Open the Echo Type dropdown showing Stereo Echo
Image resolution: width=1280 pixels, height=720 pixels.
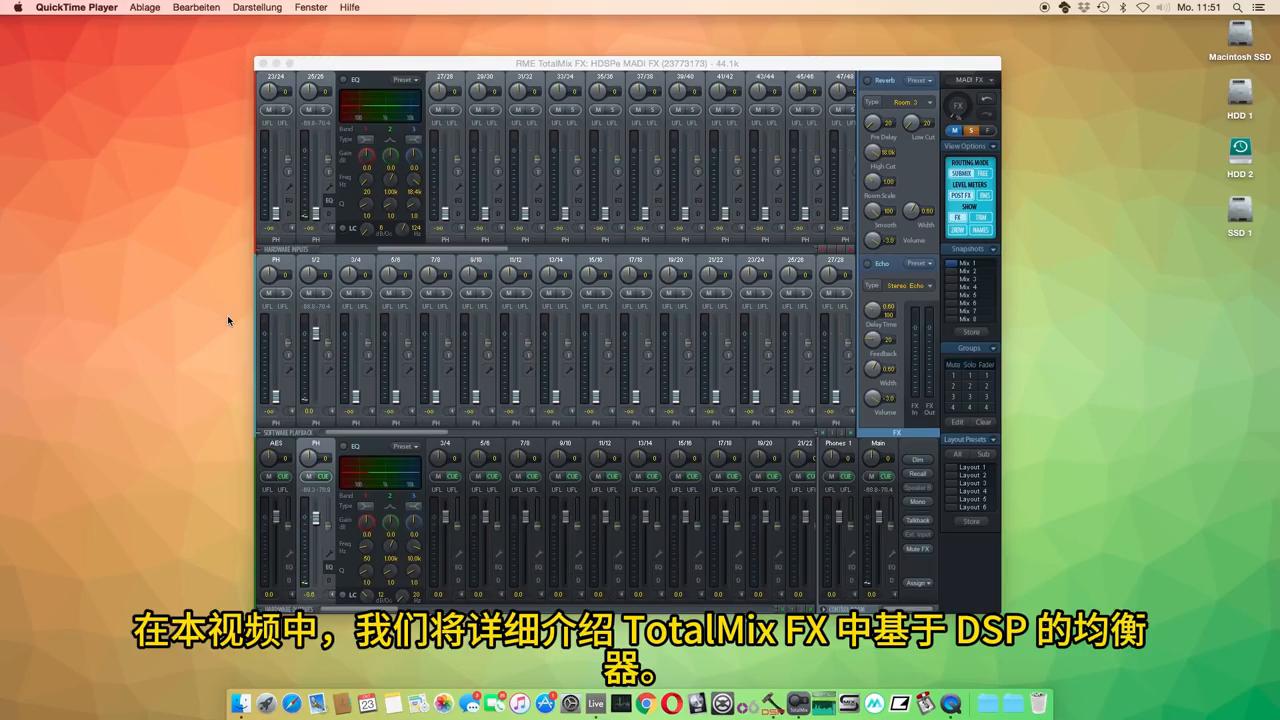pos(908,286)
